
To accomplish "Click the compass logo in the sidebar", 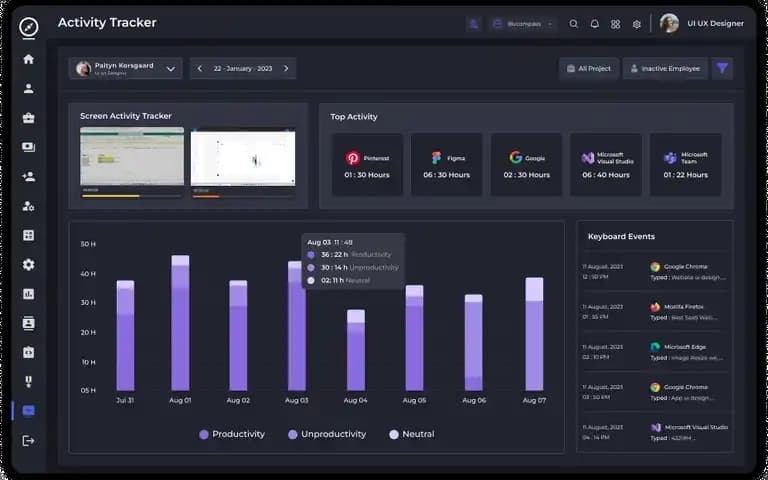I will (28, 27).
